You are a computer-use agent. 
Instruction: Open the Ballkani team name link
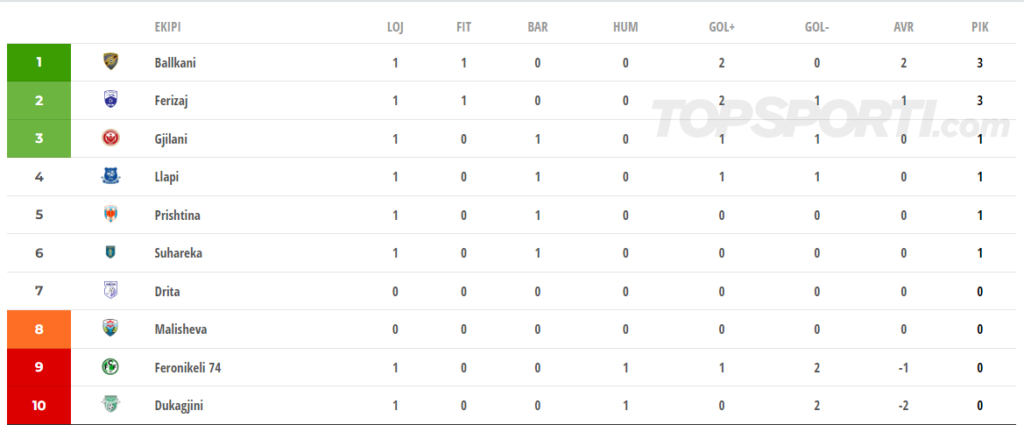coord(175,63)
